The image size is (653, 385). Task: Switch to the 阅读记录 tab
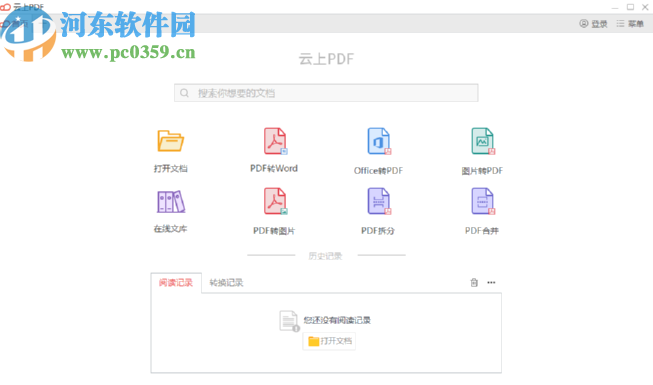click(176, 283)
